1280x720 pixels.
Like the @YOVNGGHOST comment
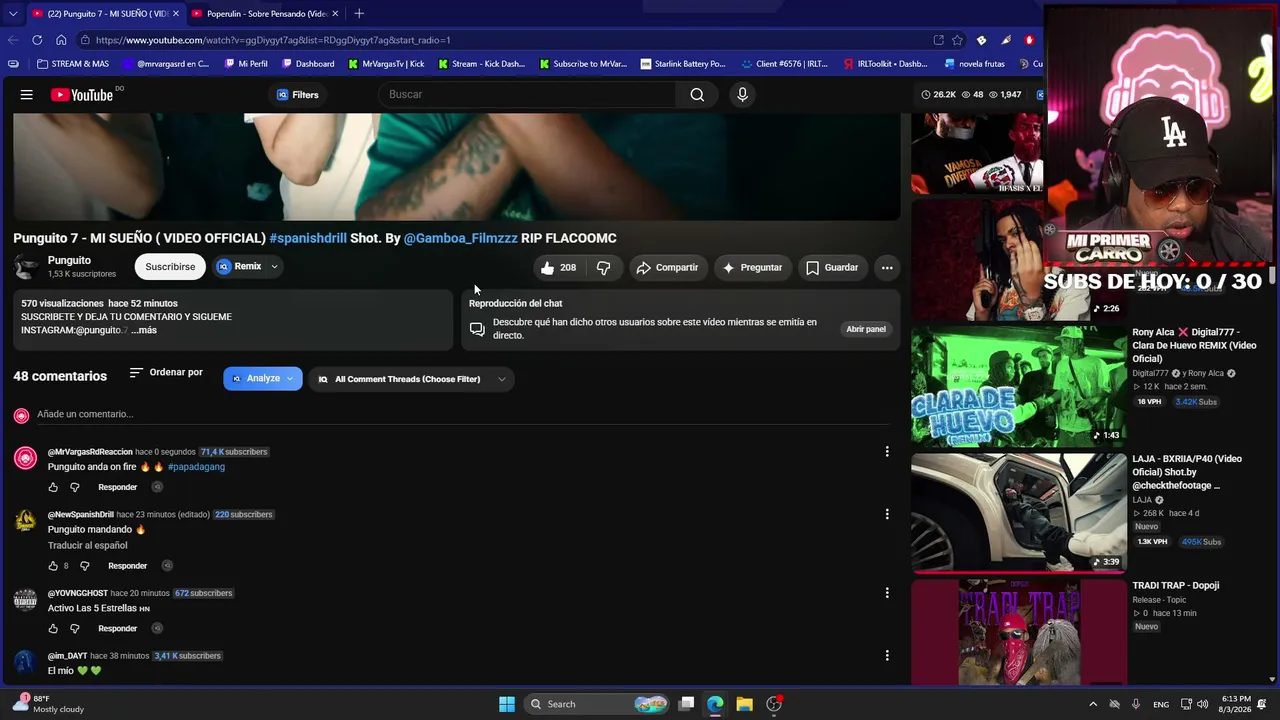[x=53, y=629]
